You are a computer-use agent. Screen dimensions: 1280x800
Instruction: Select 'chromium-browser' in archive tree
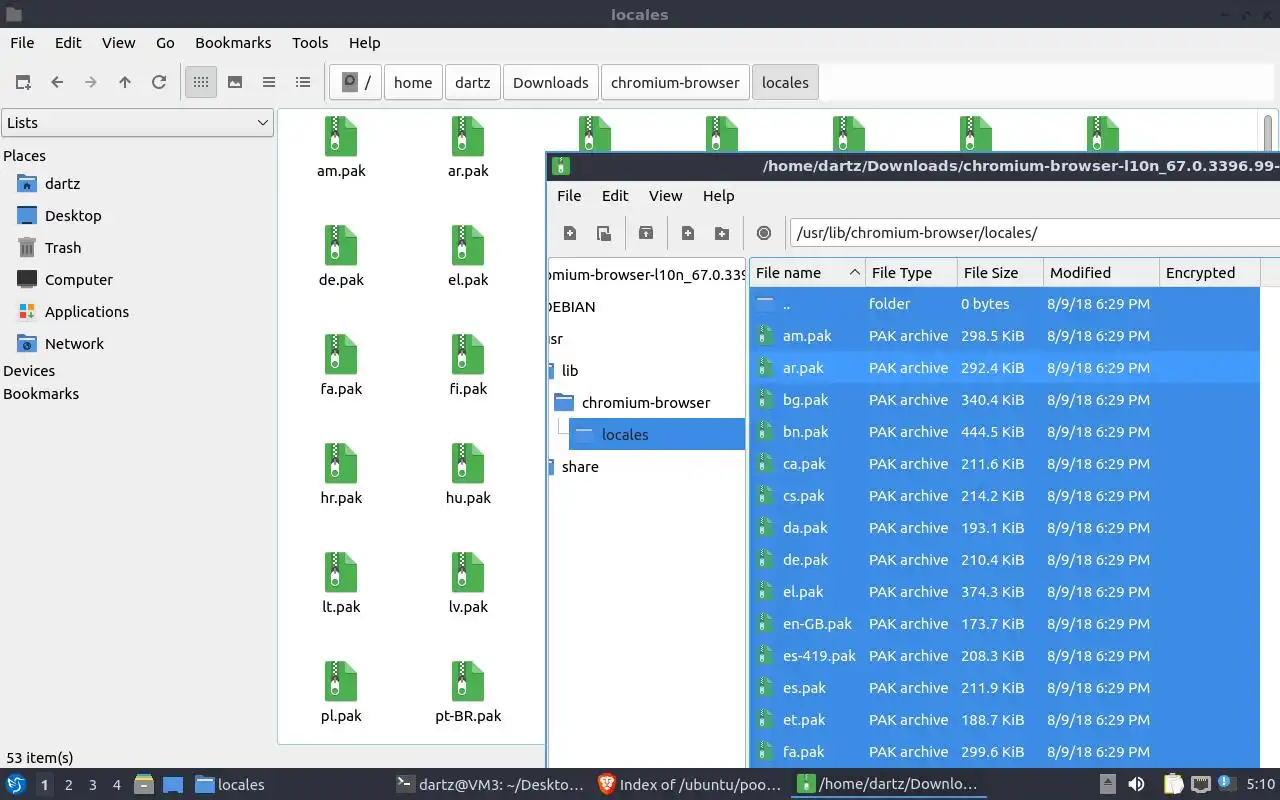(646, 403)
